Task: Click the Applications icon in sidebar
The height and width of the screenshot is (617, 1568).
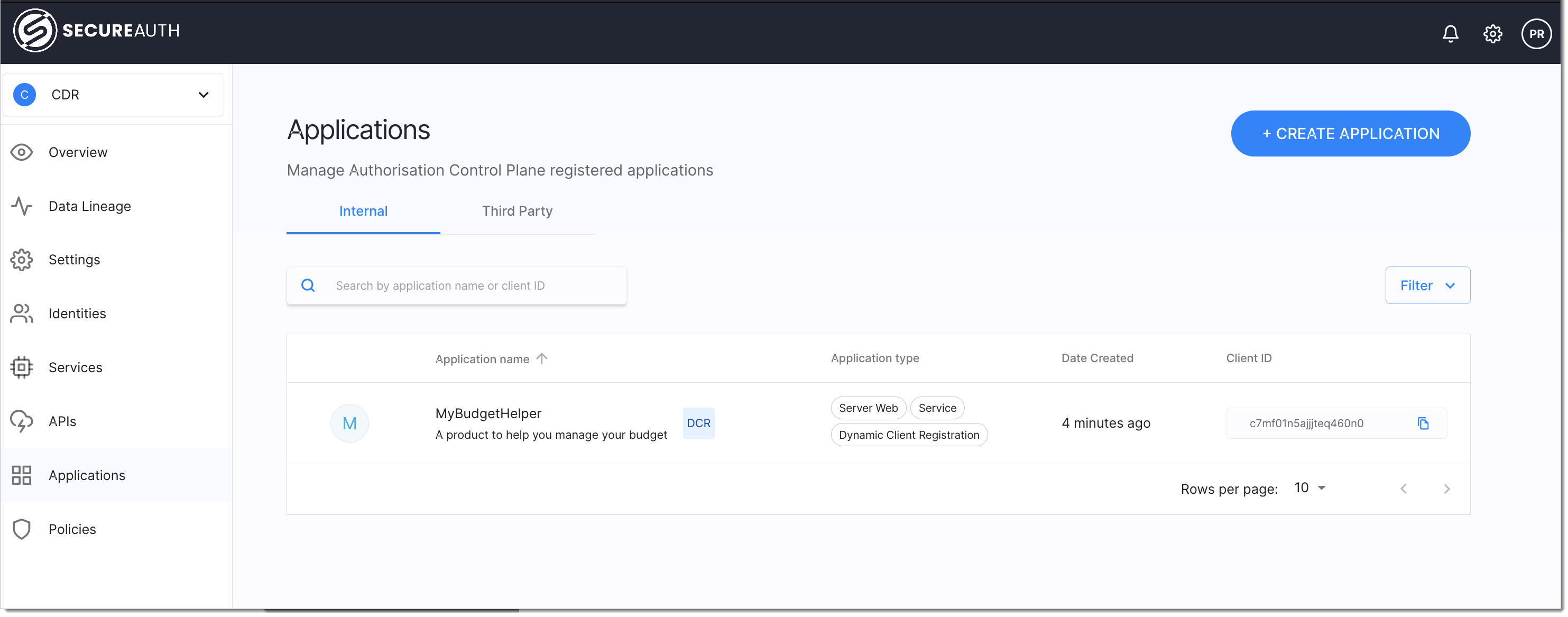Action: pyautogui.click(x=22, y=475)
